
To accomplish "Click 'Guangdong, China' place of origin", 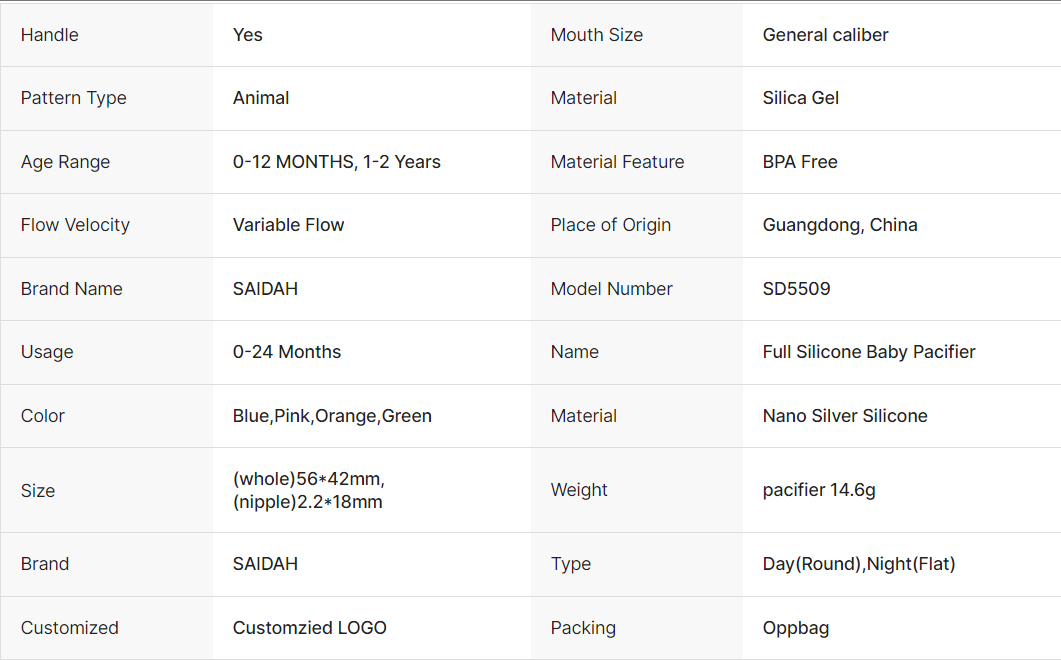I will coord(840,225).
